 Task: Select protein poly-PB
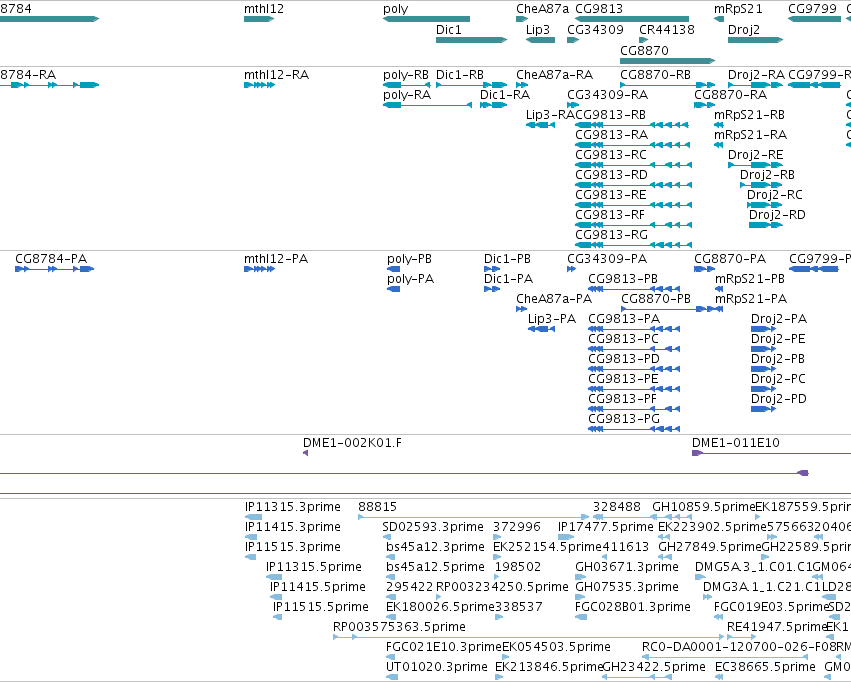pos(409,259)
